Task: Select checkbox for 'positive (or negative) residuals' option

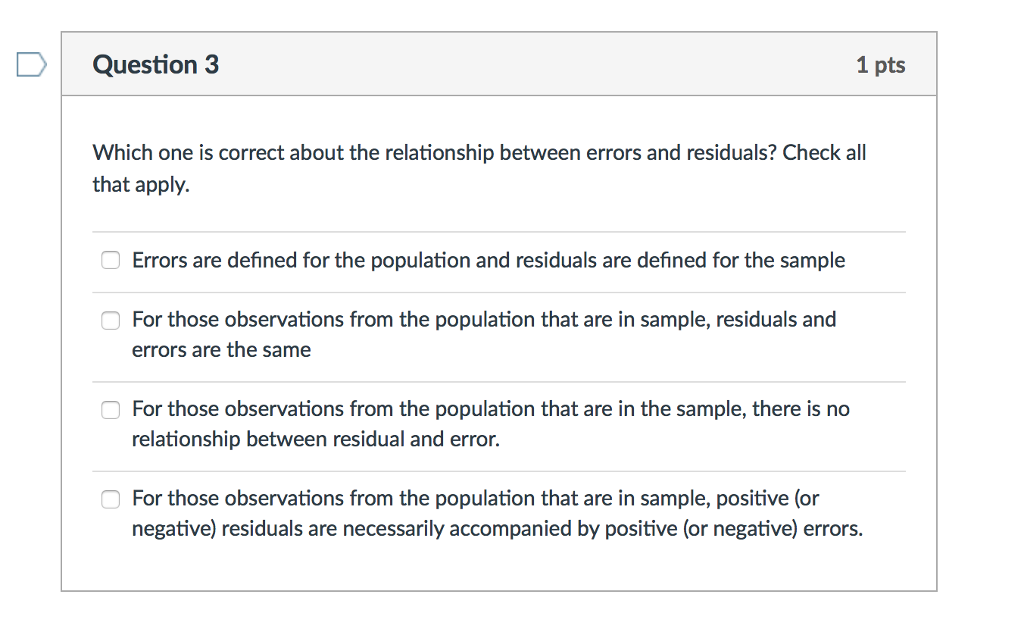Action: pos(110,499)
